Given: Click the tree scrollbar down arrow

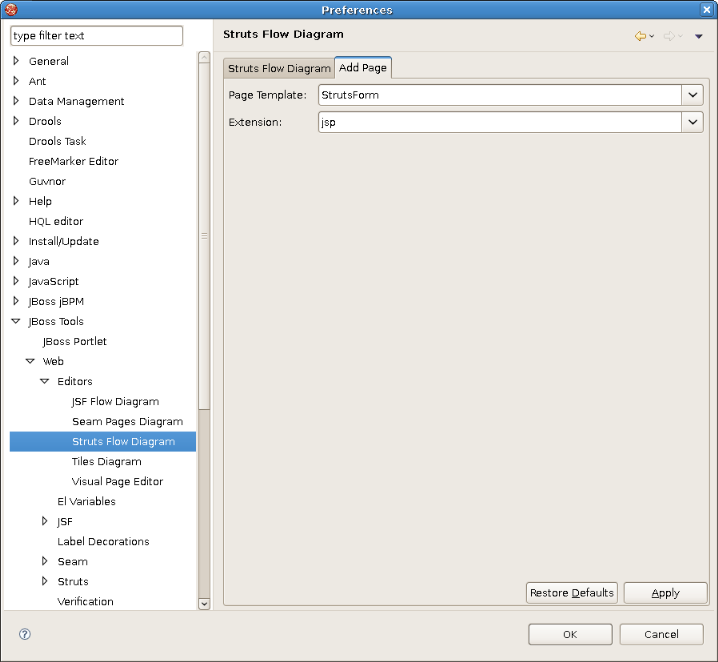Looking at the screenshot, I should tap(204, 603).
